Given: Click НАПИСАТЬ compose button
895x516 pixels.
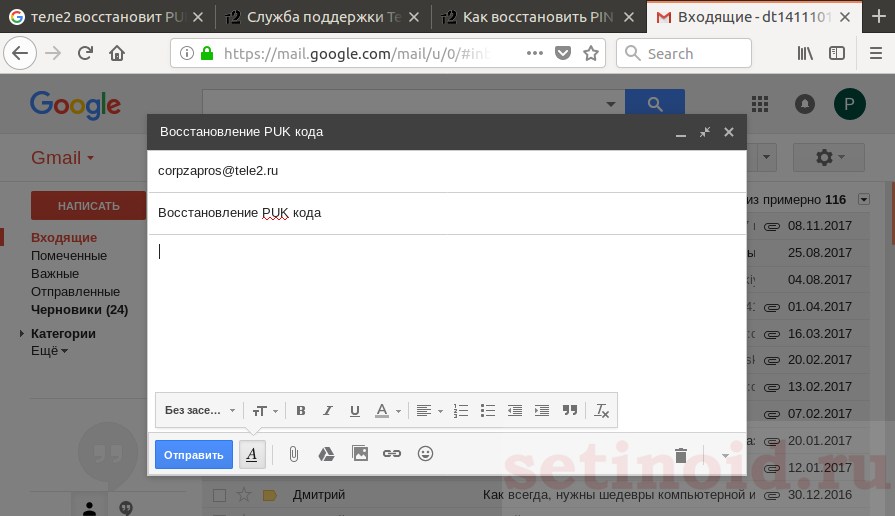Looking at the screenshot, I should coord(88,205).
